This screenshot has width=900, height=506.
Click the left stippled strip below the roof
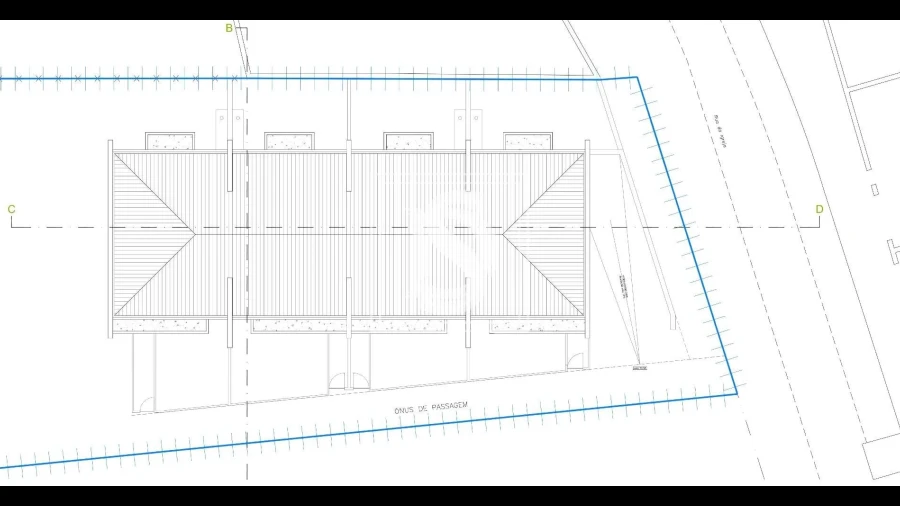click(160, 325)
